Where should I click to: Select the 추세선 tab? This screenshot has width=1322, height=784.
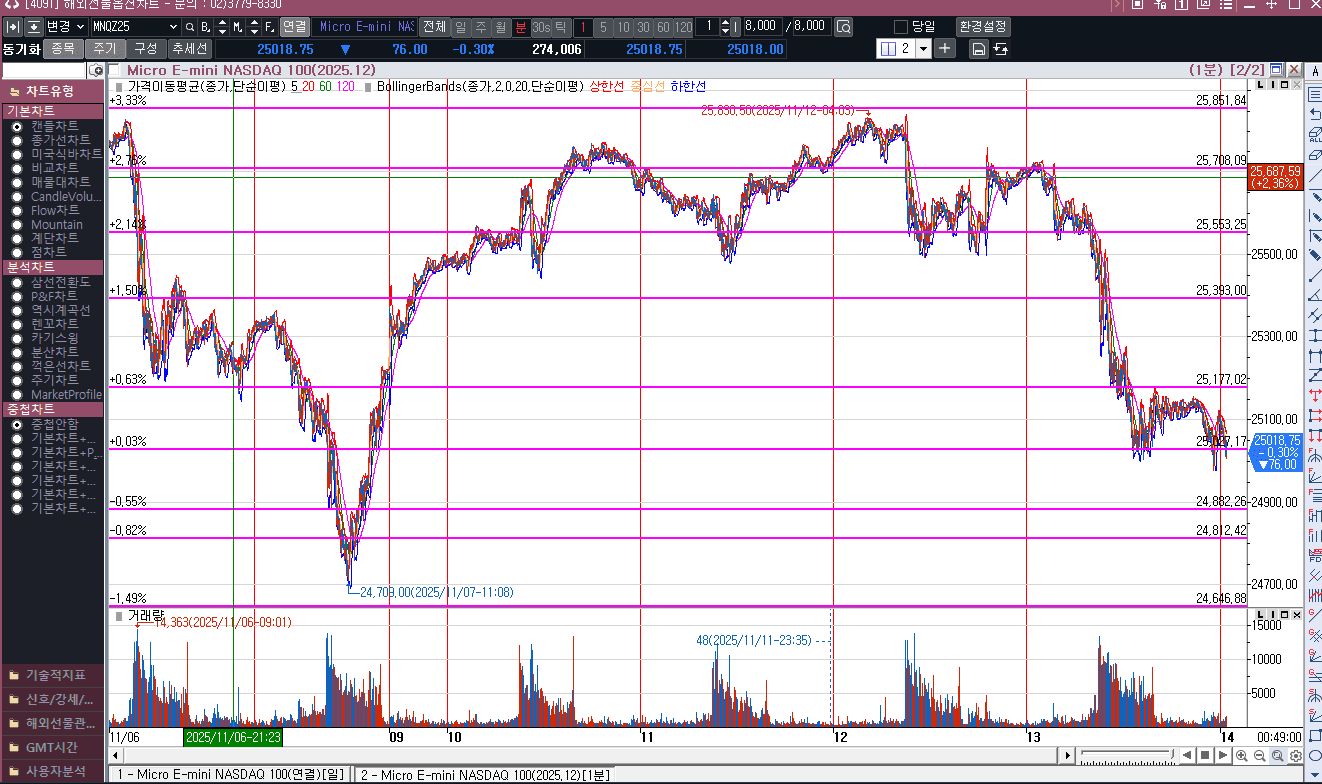pyautogui.click(x=189, y=48)
